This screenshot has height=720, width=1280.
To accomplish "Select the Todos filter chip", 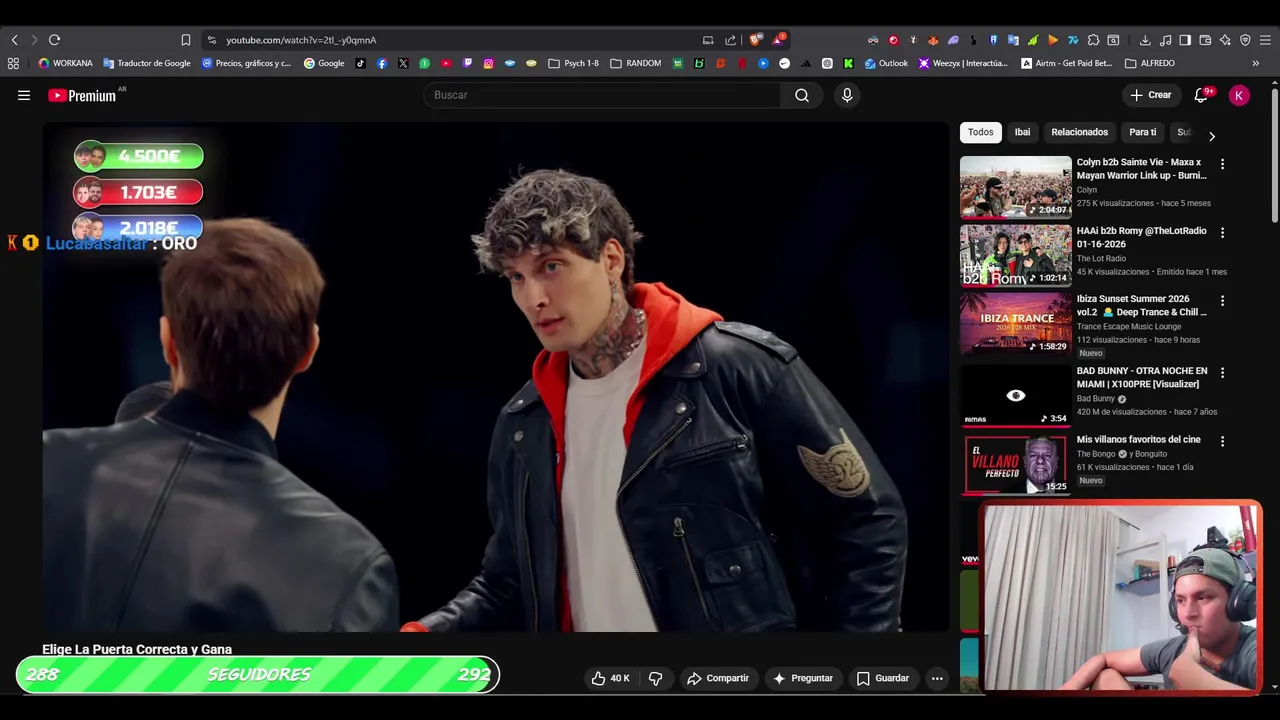I will (981, 132).
